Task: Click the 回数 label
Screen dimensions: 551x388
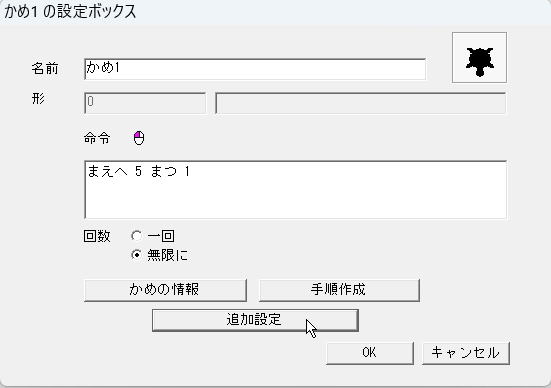Action: click(97, 236)
